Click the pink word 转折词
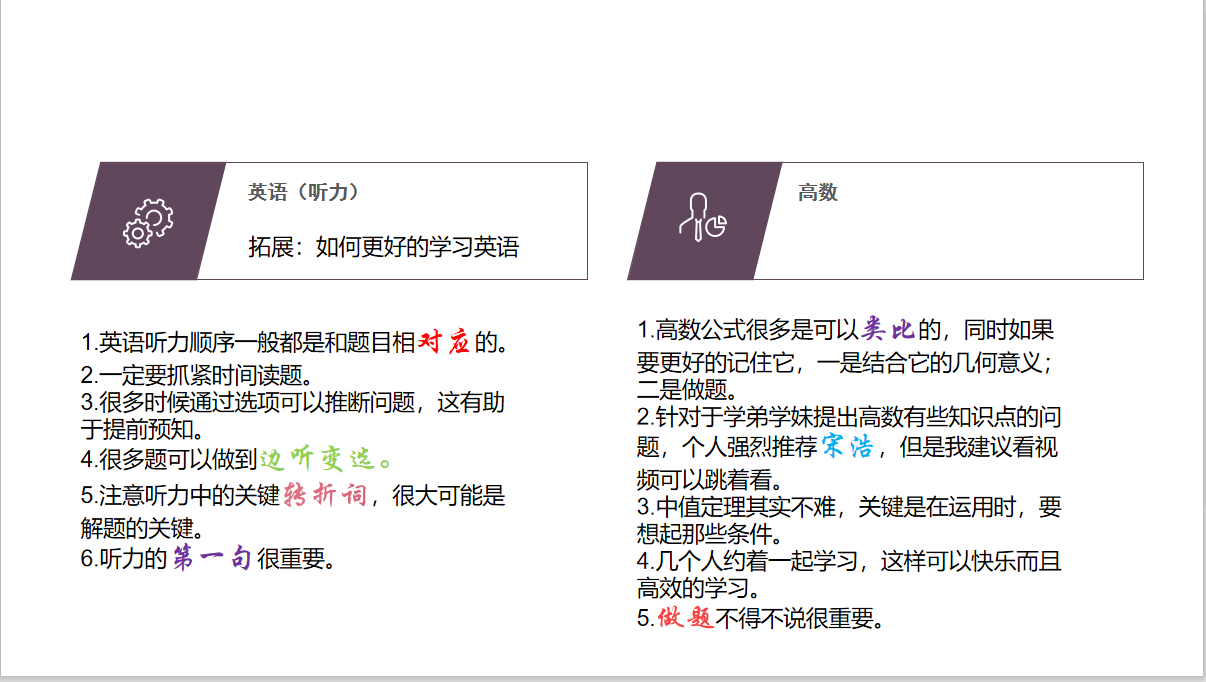 coord(325,494)
